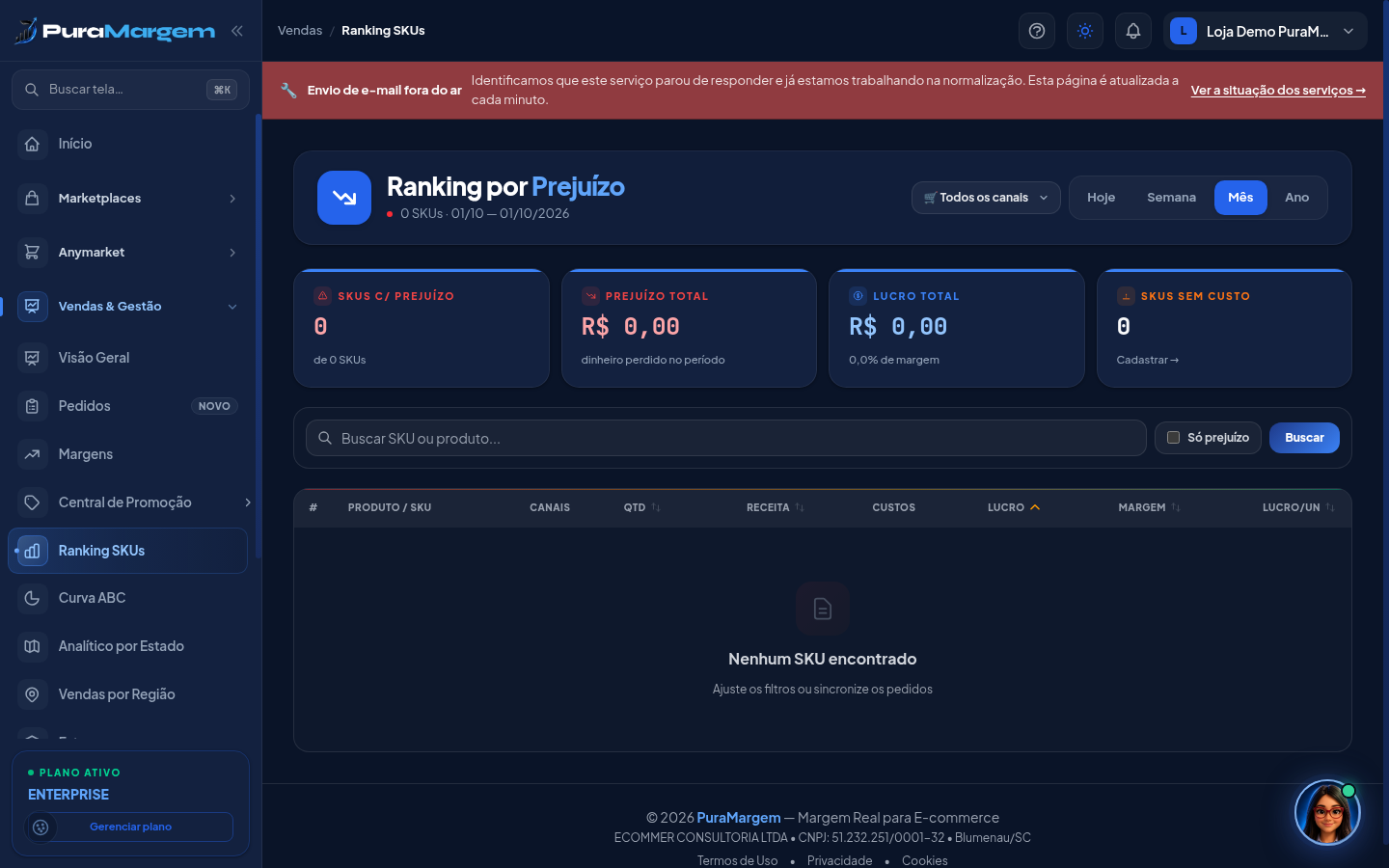Open the notifications bell
The height and width of the screenshot is (868, 1389).
tap(1133, 31)
